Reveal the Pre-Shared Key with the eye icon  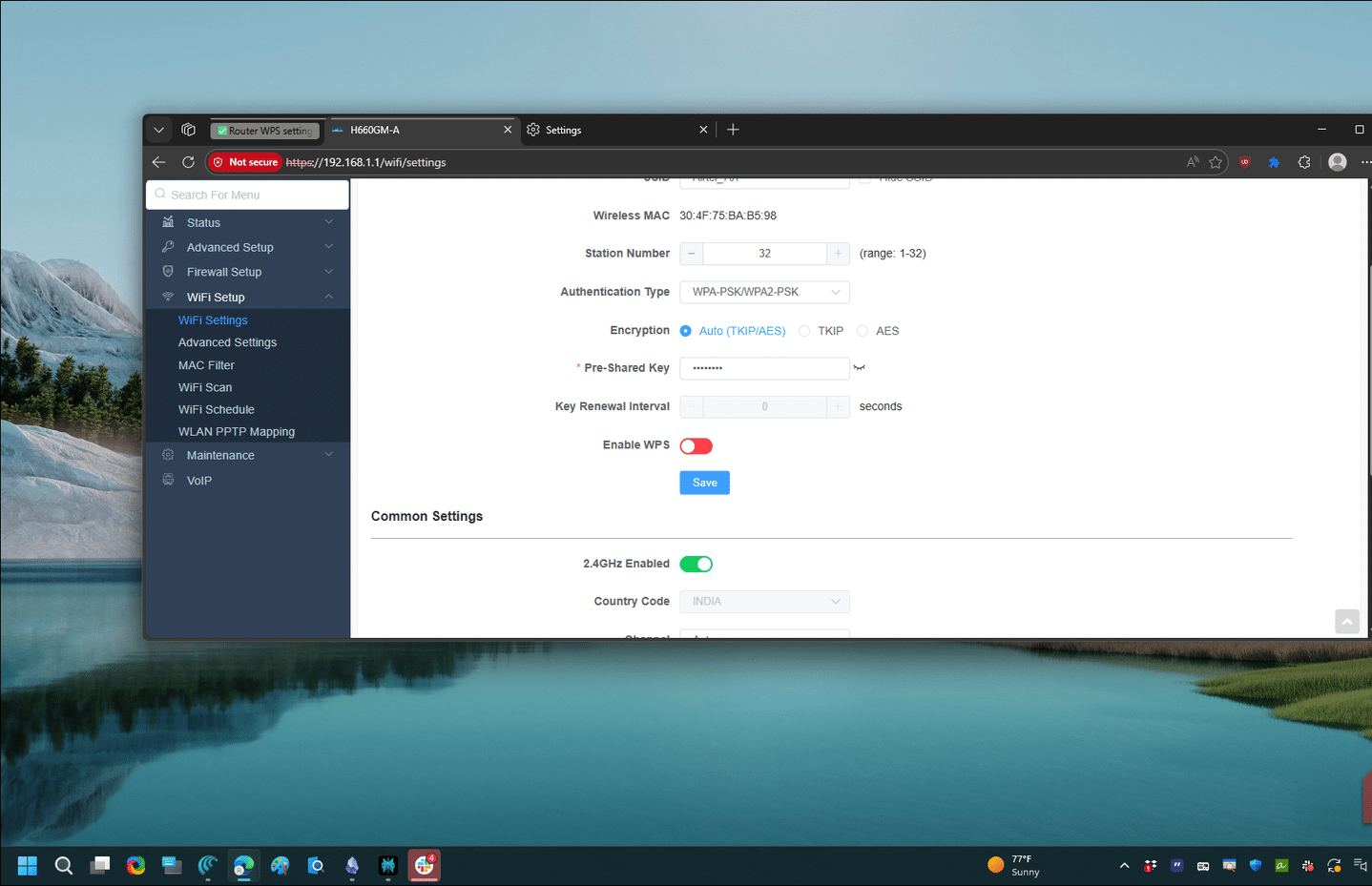point(859,368)
